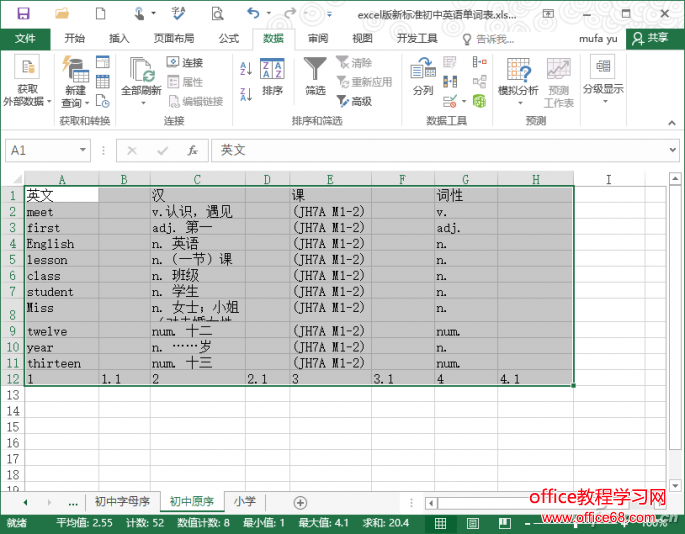Click Show Queries icon beside 新建查询

[103, 62]
